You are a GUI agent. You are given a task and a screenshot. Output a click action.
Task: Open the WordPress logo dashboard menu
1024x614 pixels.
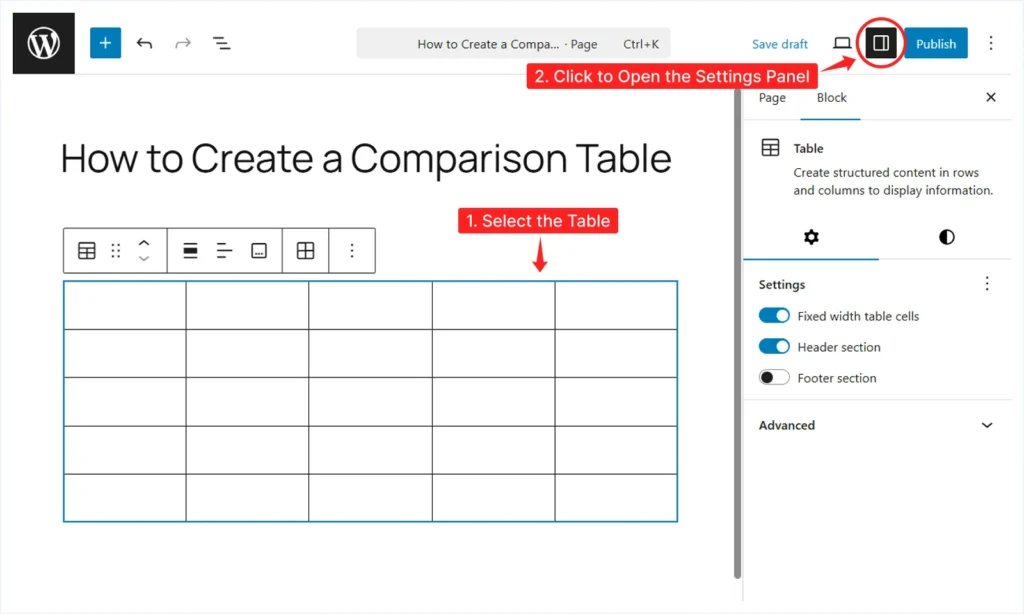pos(44,43)
